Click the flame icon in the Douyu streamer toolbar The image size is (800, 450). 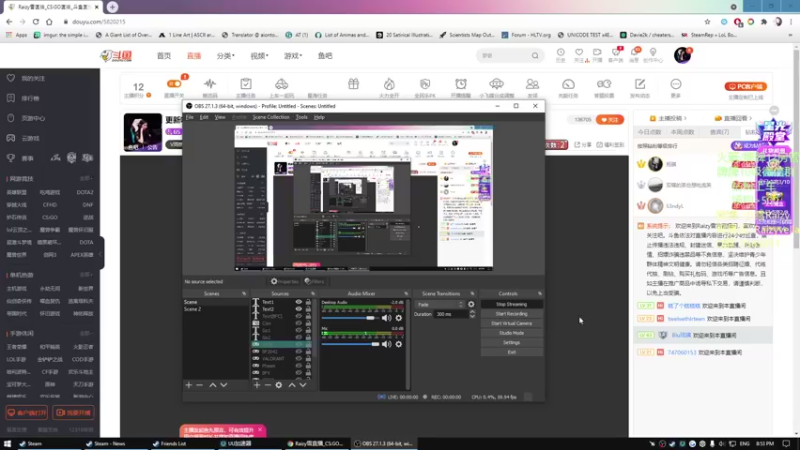click(x=389, y=84)
